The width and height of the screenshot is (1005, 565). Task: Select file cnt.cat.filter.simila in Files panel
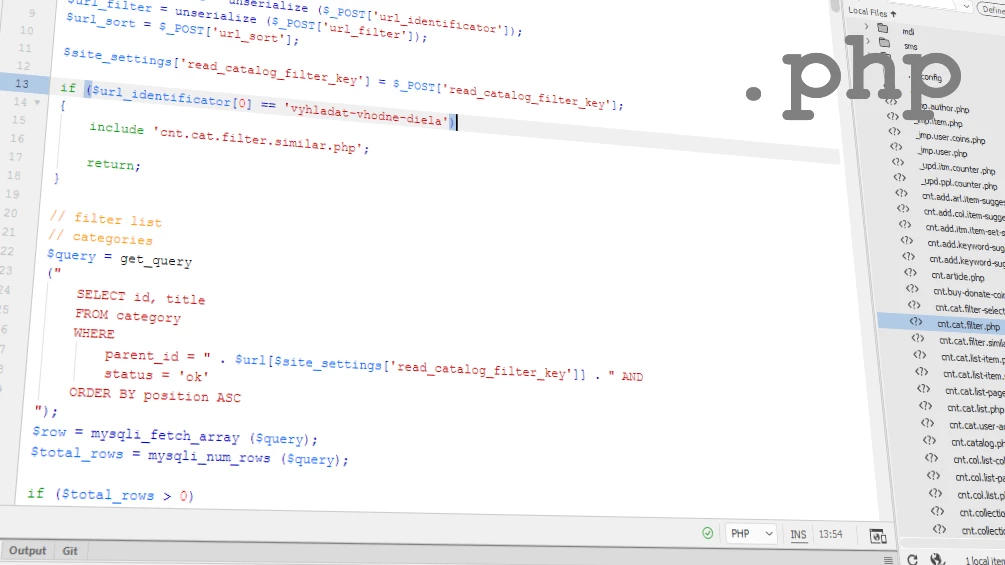[x=972, y=342]
